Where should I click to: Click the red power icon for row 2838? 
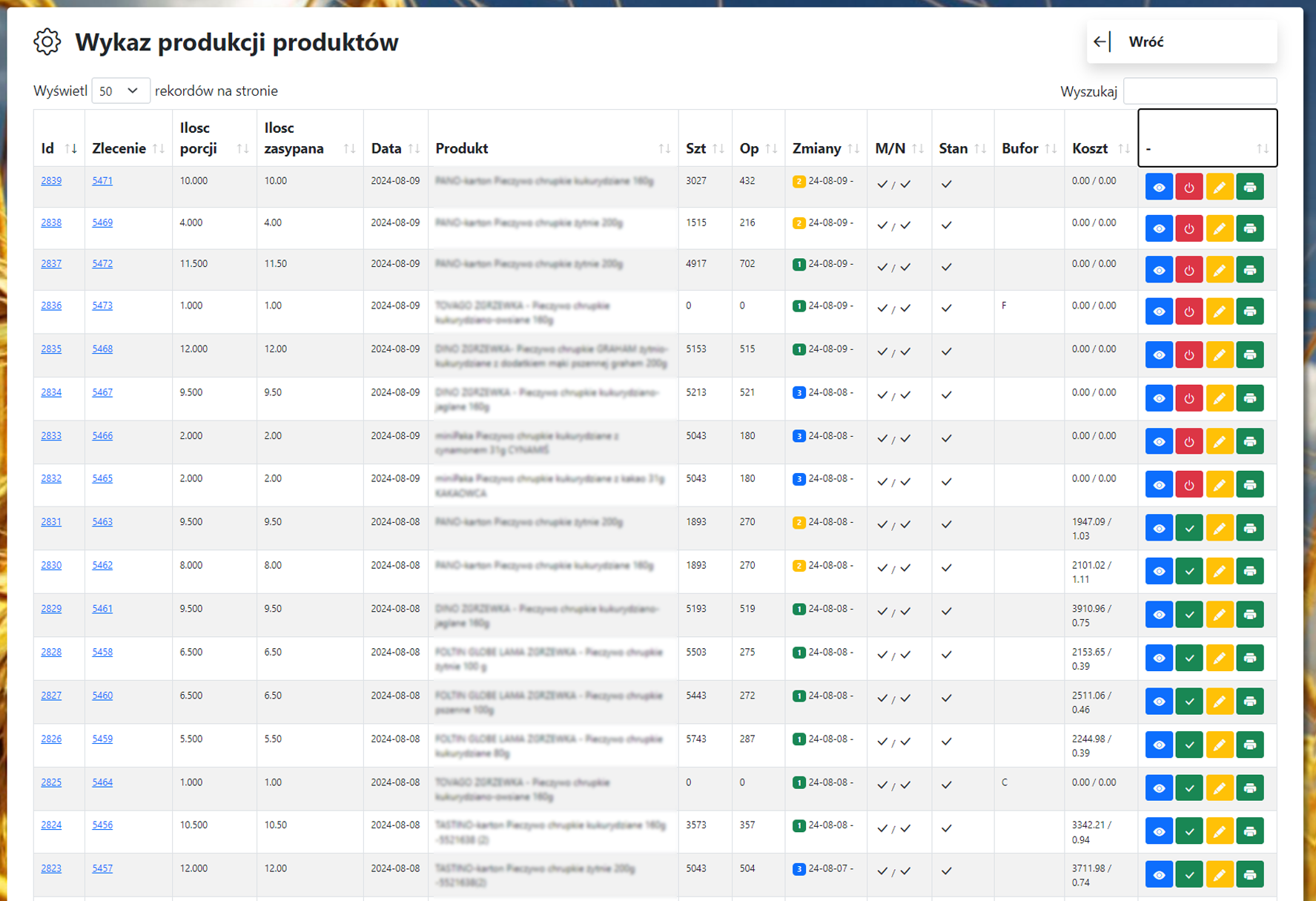(1189, 228)
